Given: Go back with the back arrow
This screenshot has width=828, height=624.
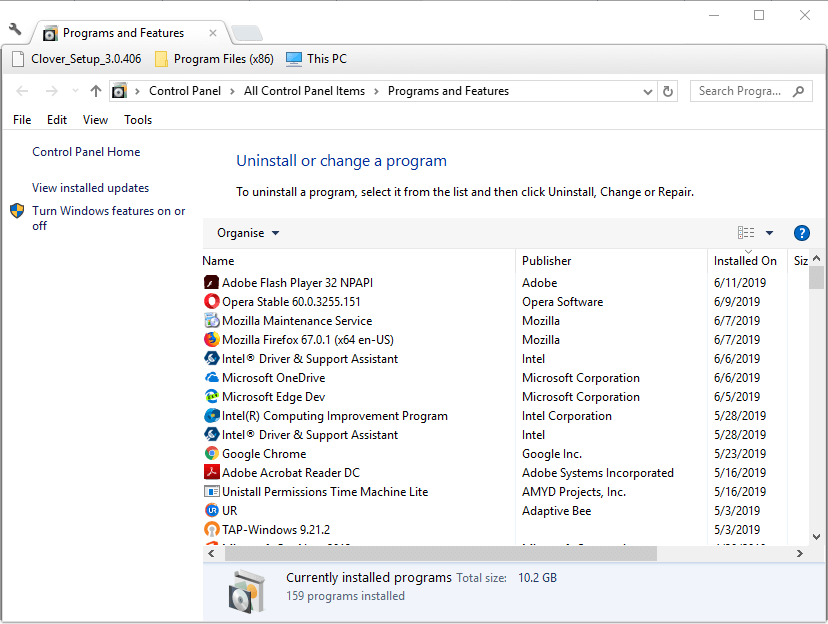Looking at the screenshot, I should click(x=22, y=91).
